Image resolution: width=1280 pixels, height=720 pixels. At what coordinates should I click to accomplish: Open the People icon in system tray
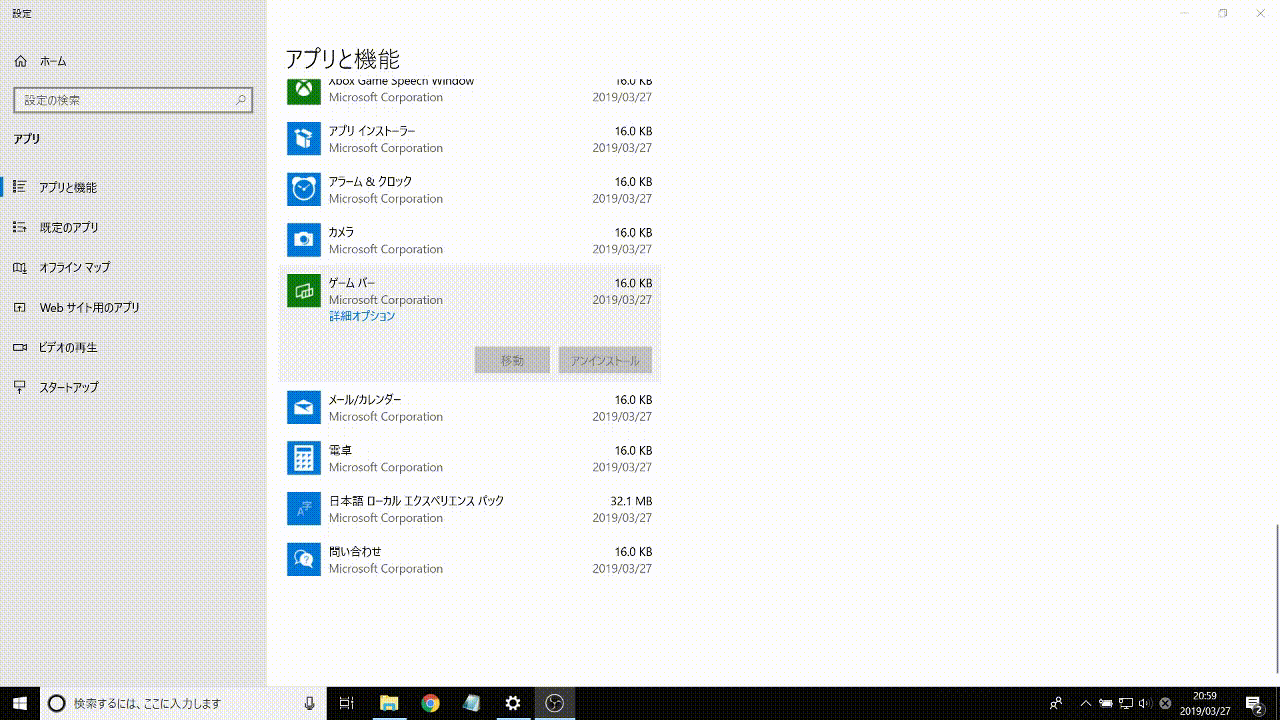coord(1056,703)
